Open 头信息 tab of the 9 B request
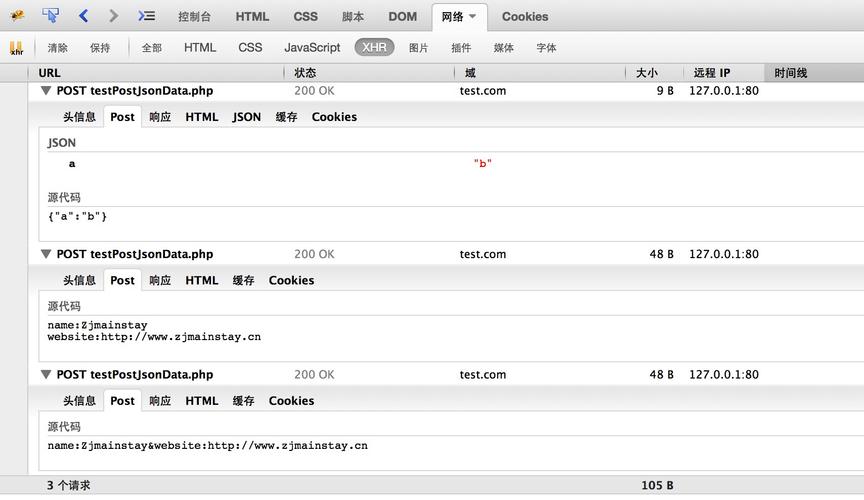This screenshot has width=864, height=500. (x=79, y=117)
